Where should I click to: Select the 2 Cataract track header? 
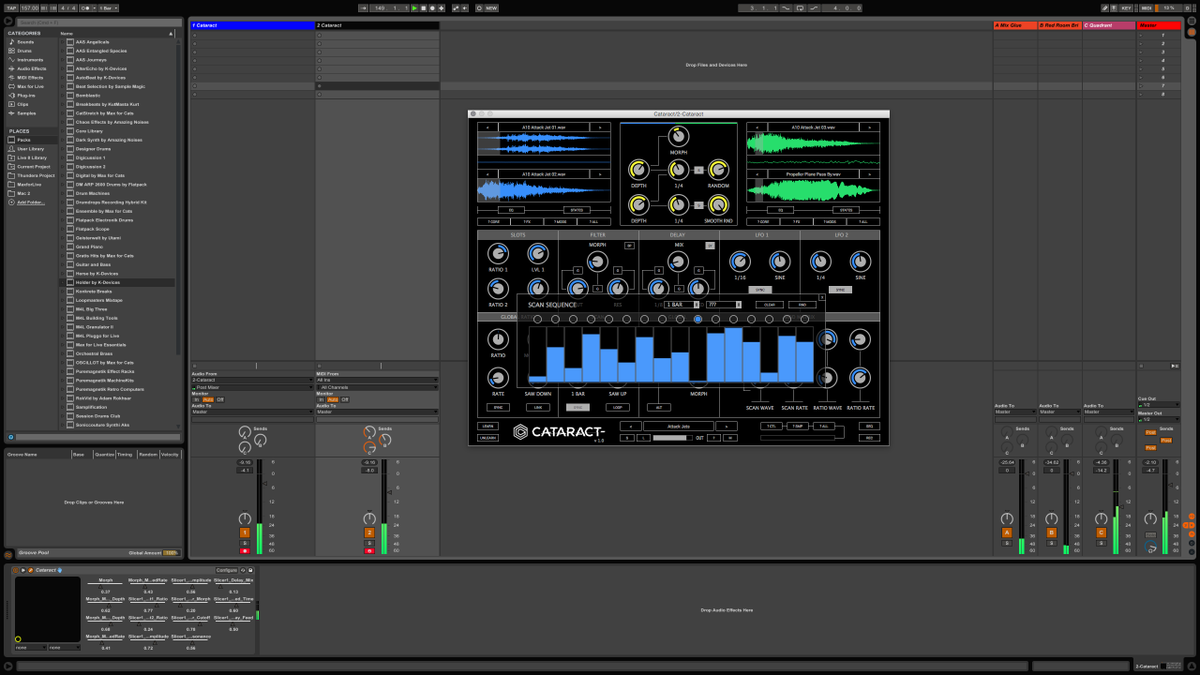[377, 25]
